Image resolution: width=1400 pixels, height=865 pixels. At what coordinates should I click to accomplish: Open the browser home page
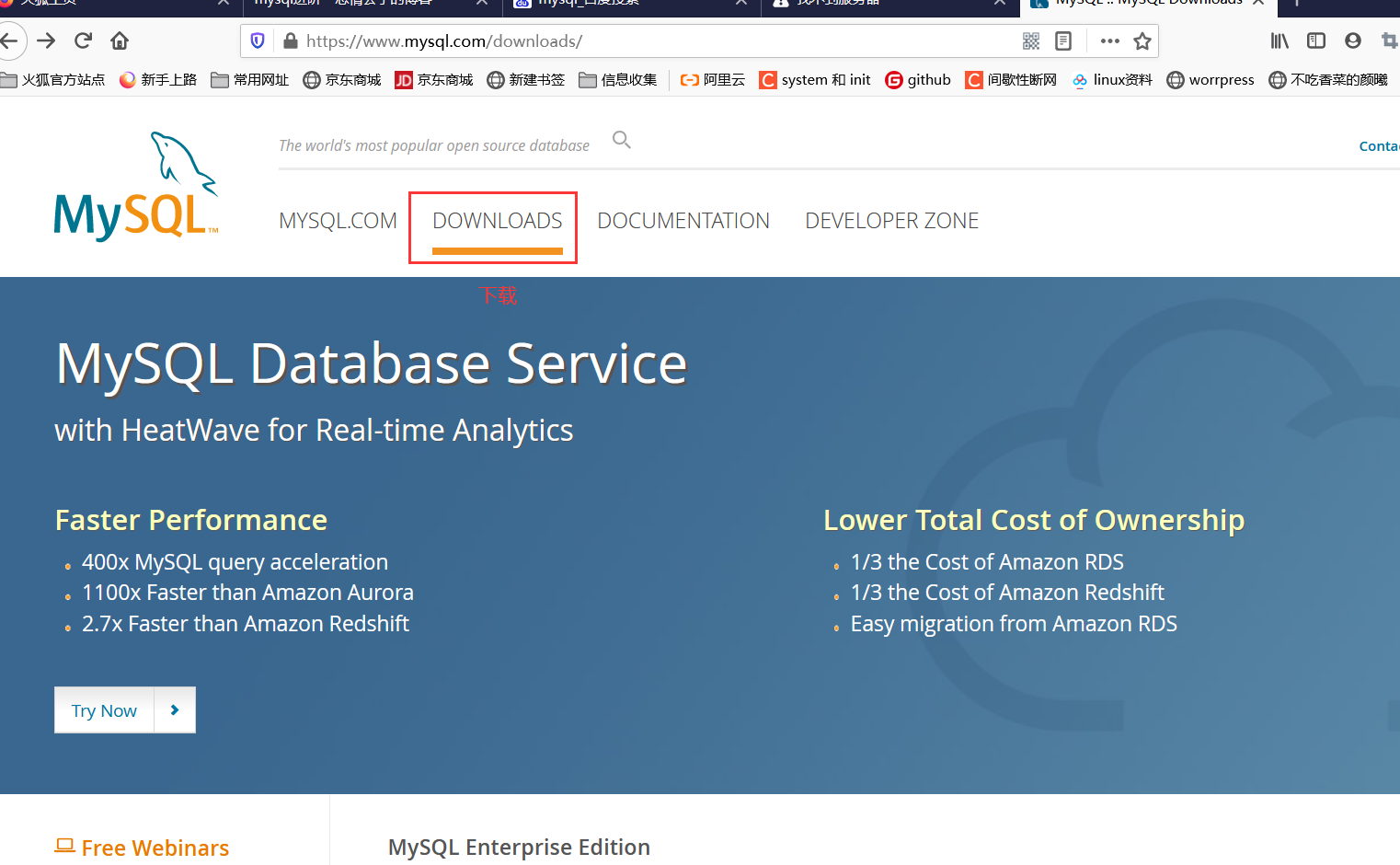click(120, 40)
